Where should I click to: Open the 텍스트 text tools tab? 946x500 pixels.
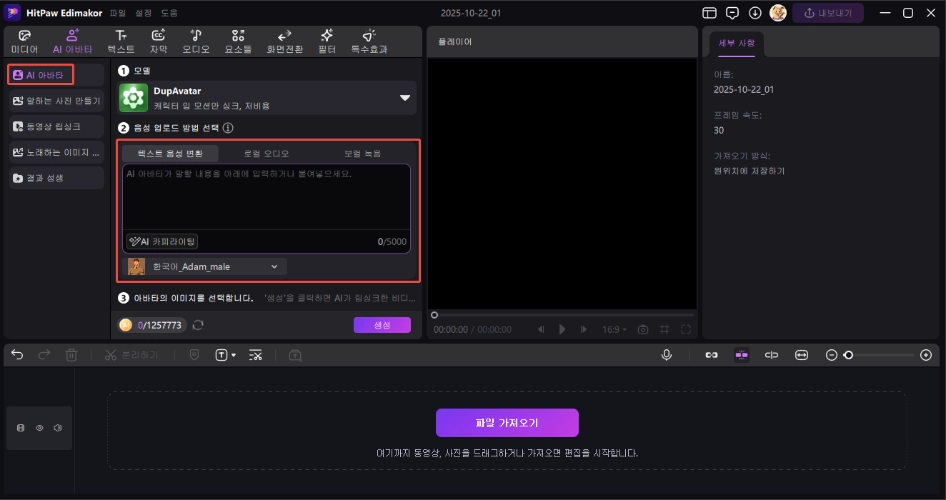pos(121,42)
